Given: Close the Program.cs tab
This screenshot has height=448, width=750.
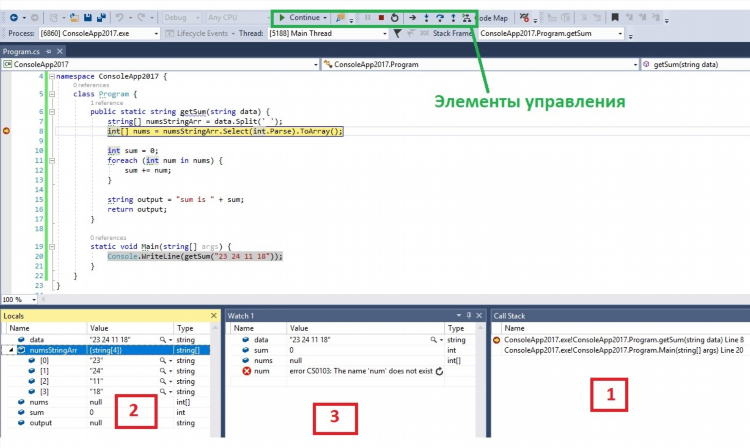Looking at the screenshot, I should tap(60, 51).
